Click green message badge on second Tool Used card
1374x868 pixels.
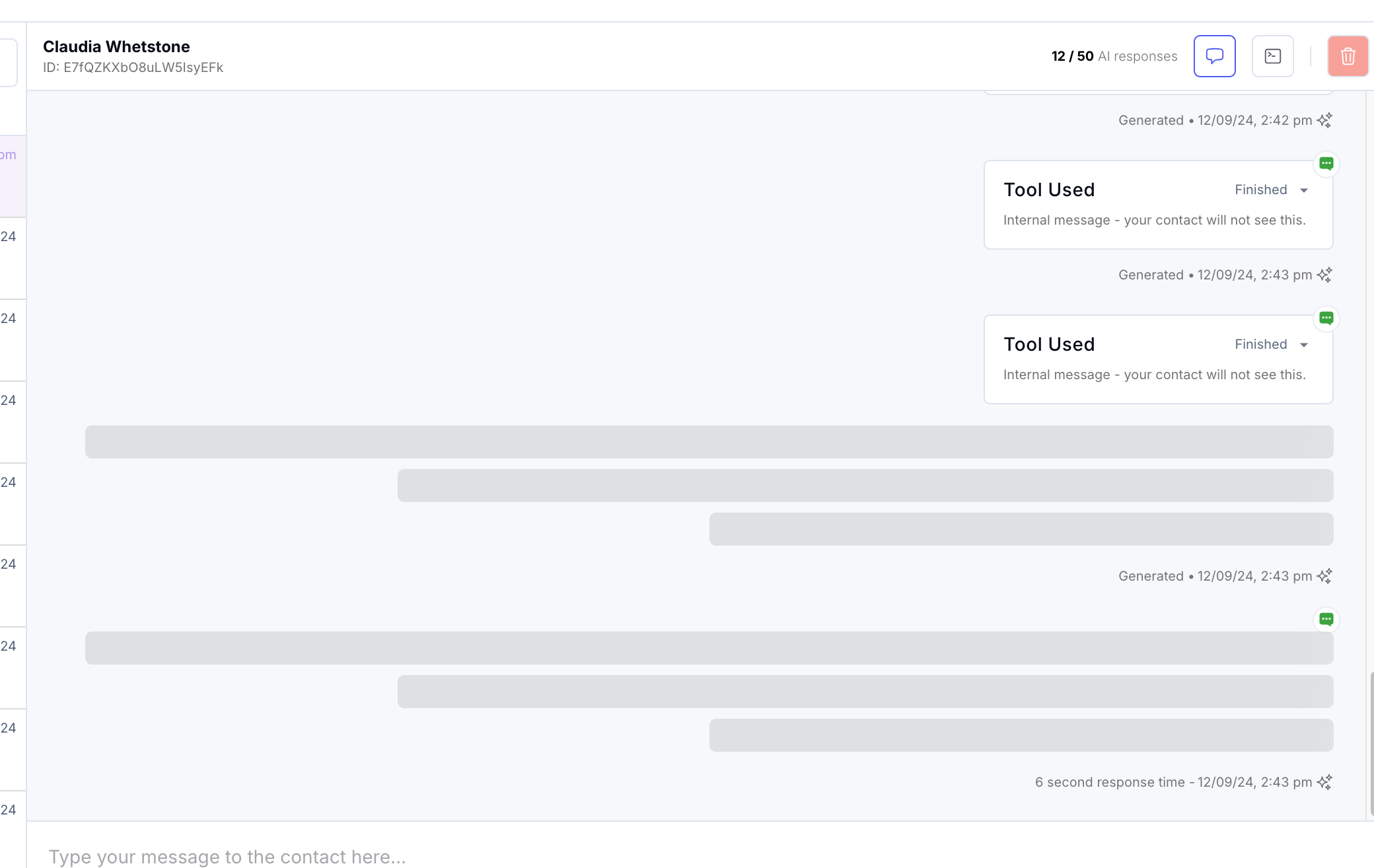coord(1326,318)
